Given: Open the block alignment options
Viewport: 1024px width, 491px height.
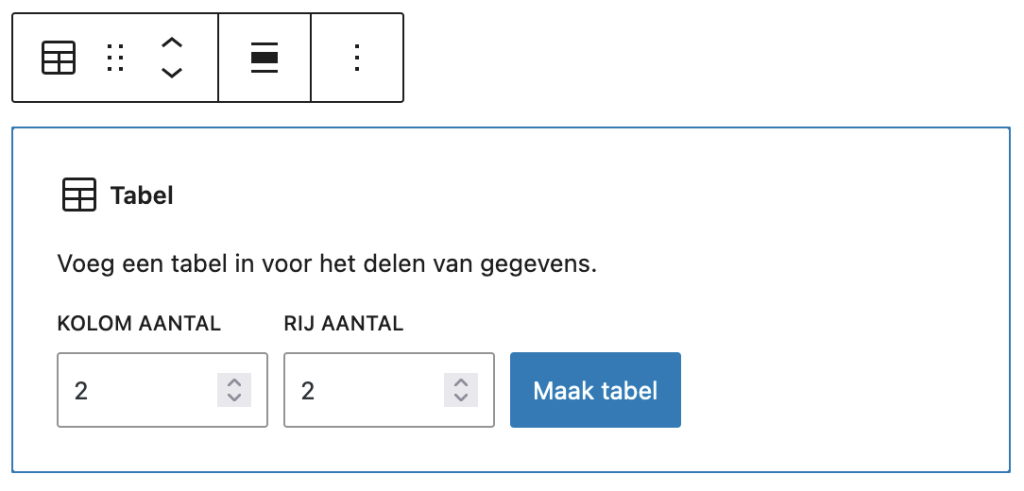Looking at the screenshot, I should 264,57.
